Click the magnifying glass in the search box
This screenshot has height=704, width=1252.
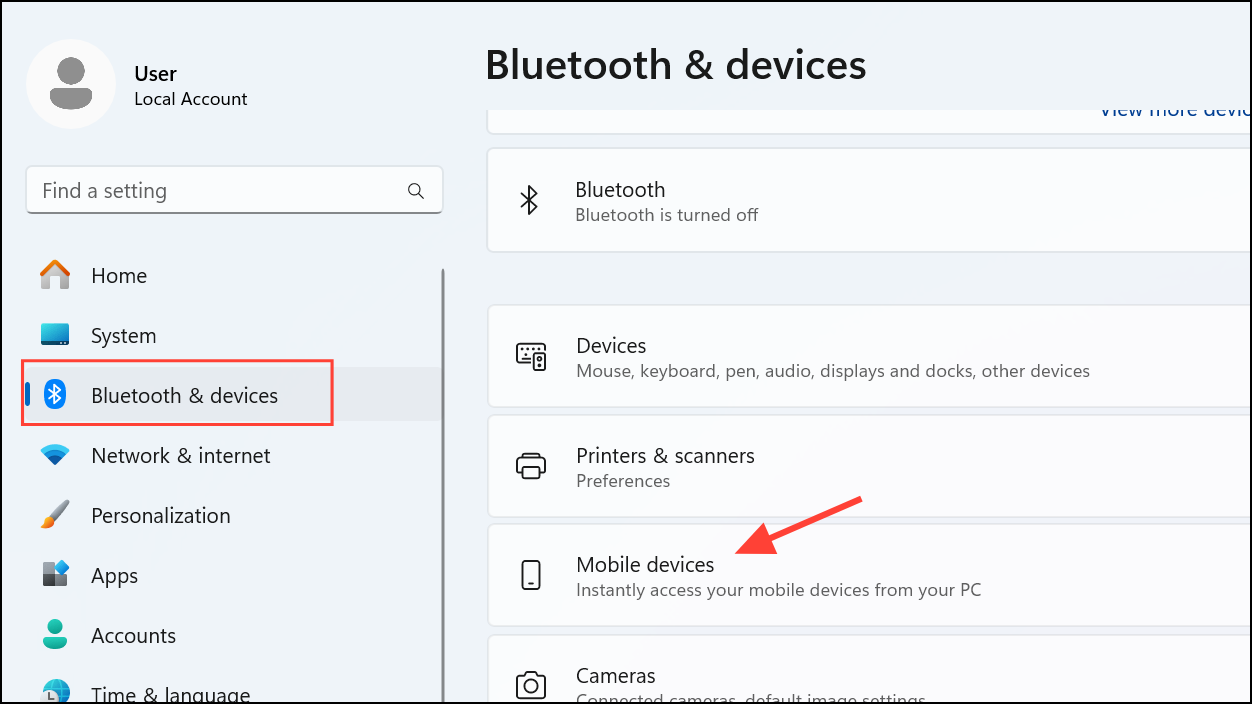415,190
